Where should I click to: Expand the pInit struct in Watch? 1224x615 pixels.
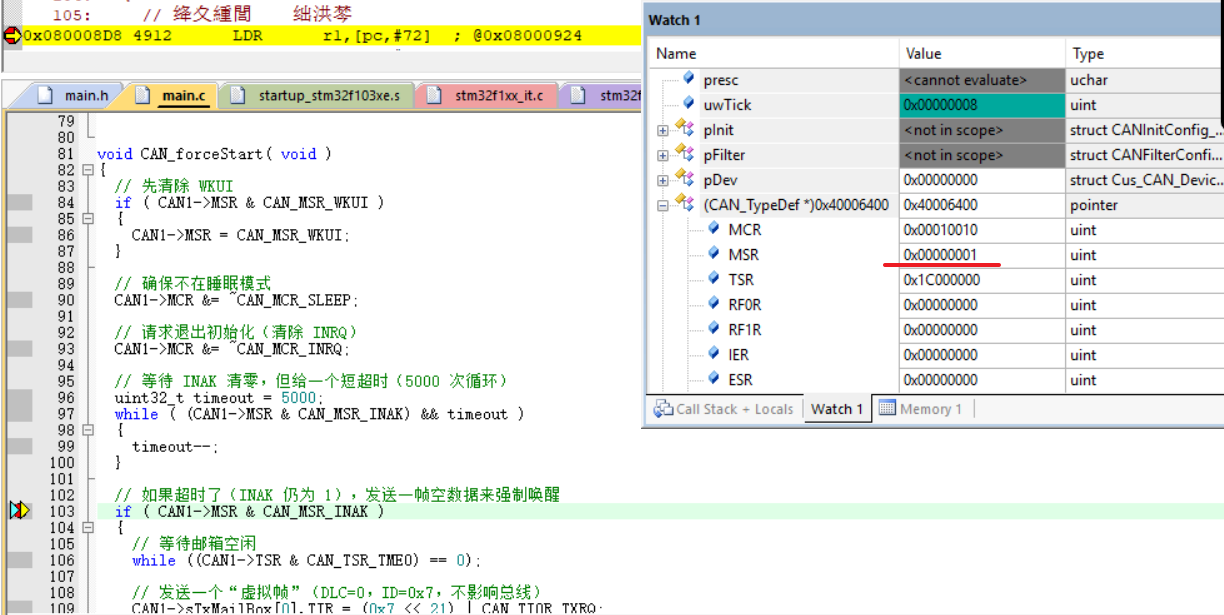coord(662,130)
